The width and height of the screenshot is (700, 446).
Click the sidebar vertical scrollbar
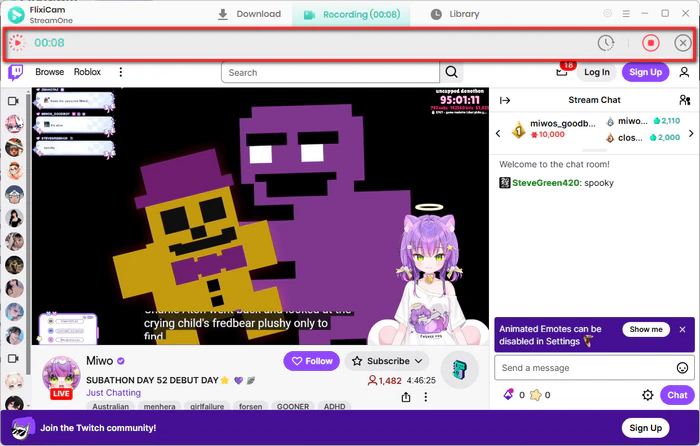coord(28,232)
